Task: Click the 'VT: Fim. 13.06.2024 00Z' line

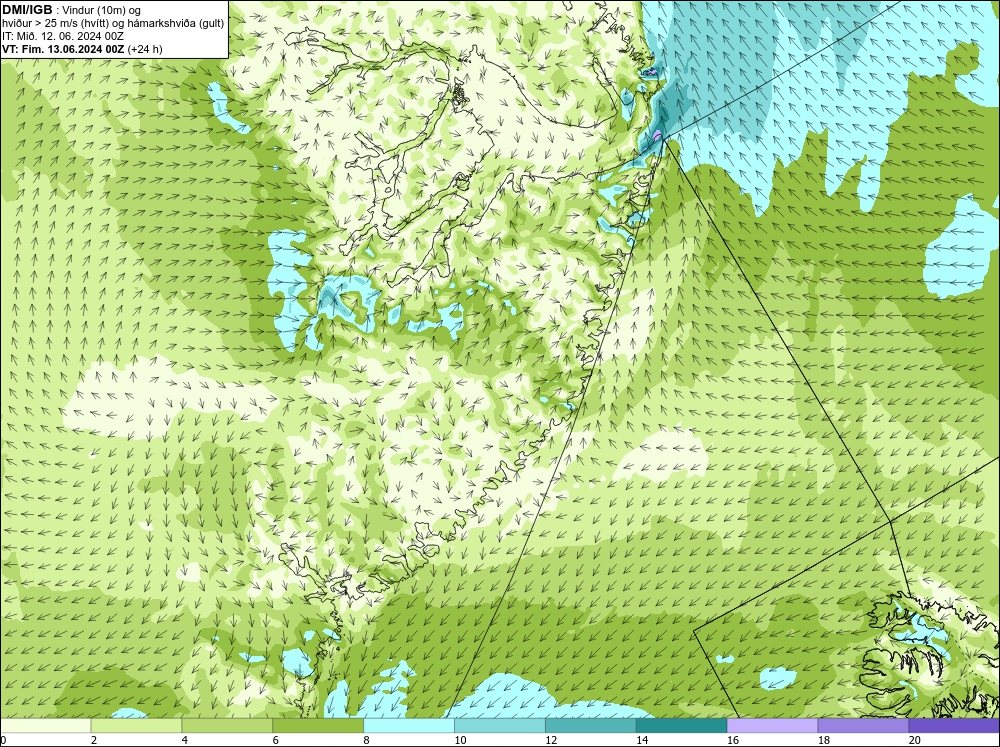Action: [82, 49]
